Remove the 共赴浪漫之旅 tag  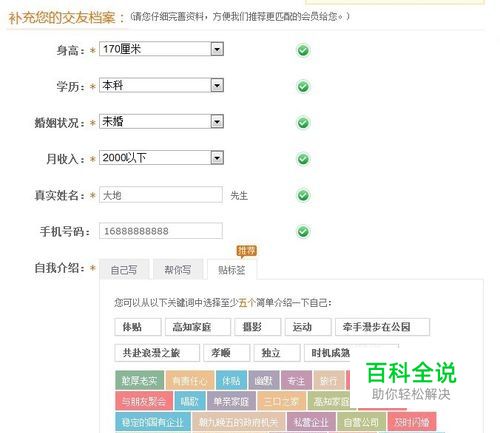coord(157,353)
